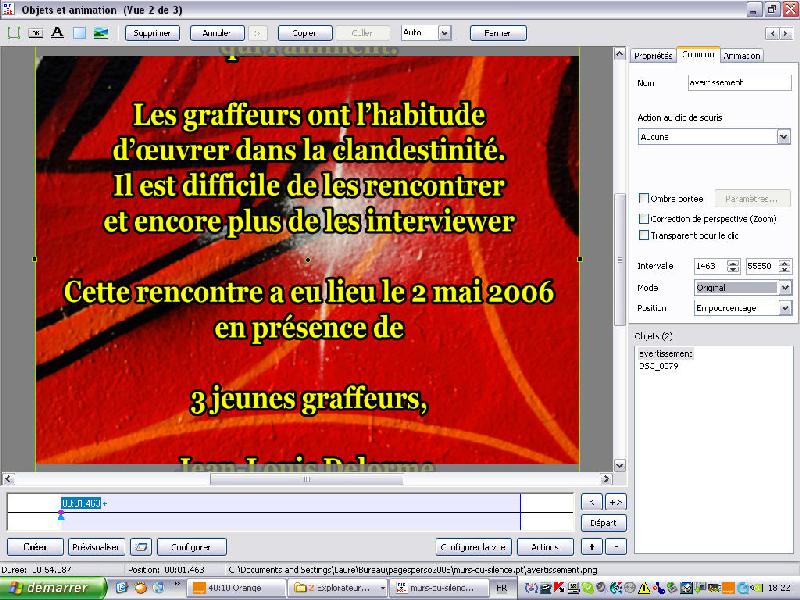Open the FR language indicator in taskbar
Viewport: 800px width, 600px height.
[502, 588]
